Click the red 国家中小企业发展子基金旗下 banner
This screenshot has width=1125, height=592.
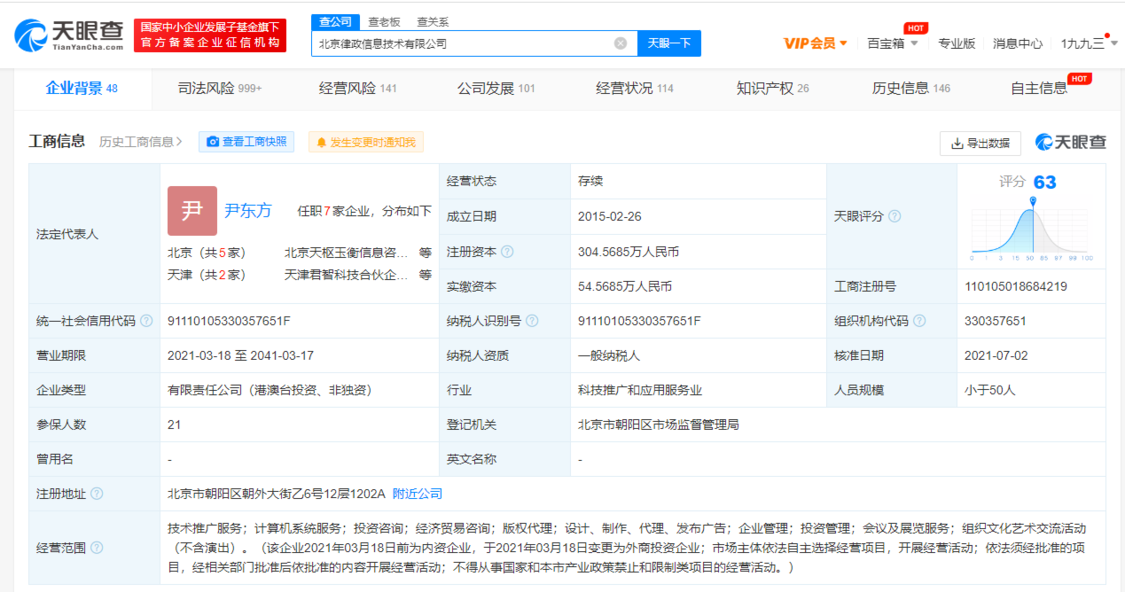(210, 35)
